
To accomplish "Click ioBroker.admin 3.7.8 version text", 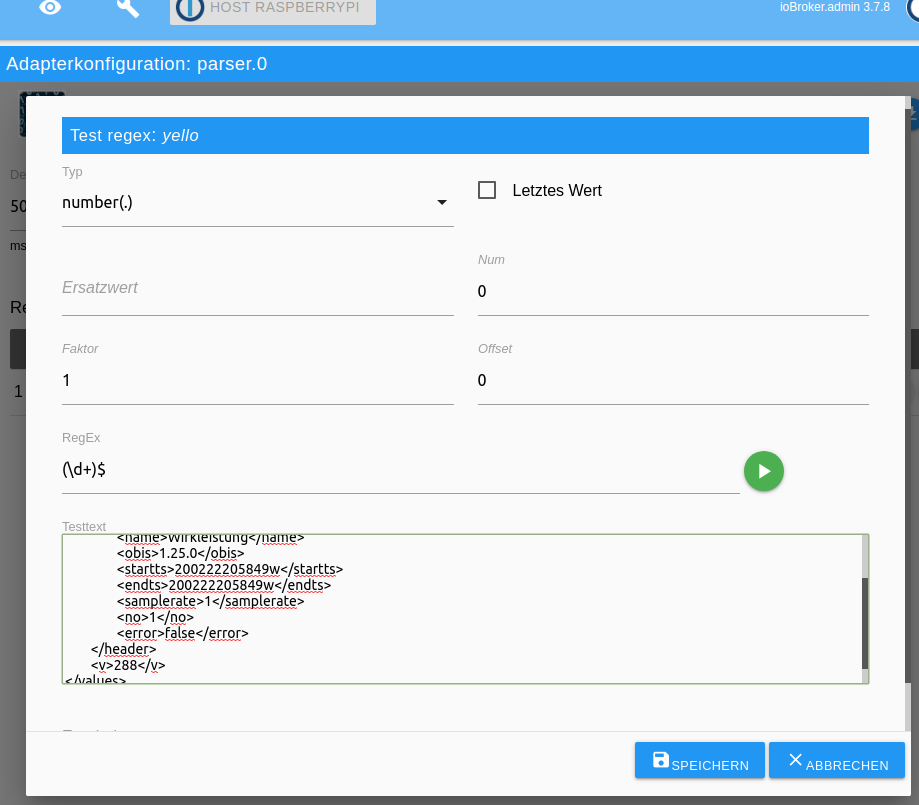I will (835, 7).
